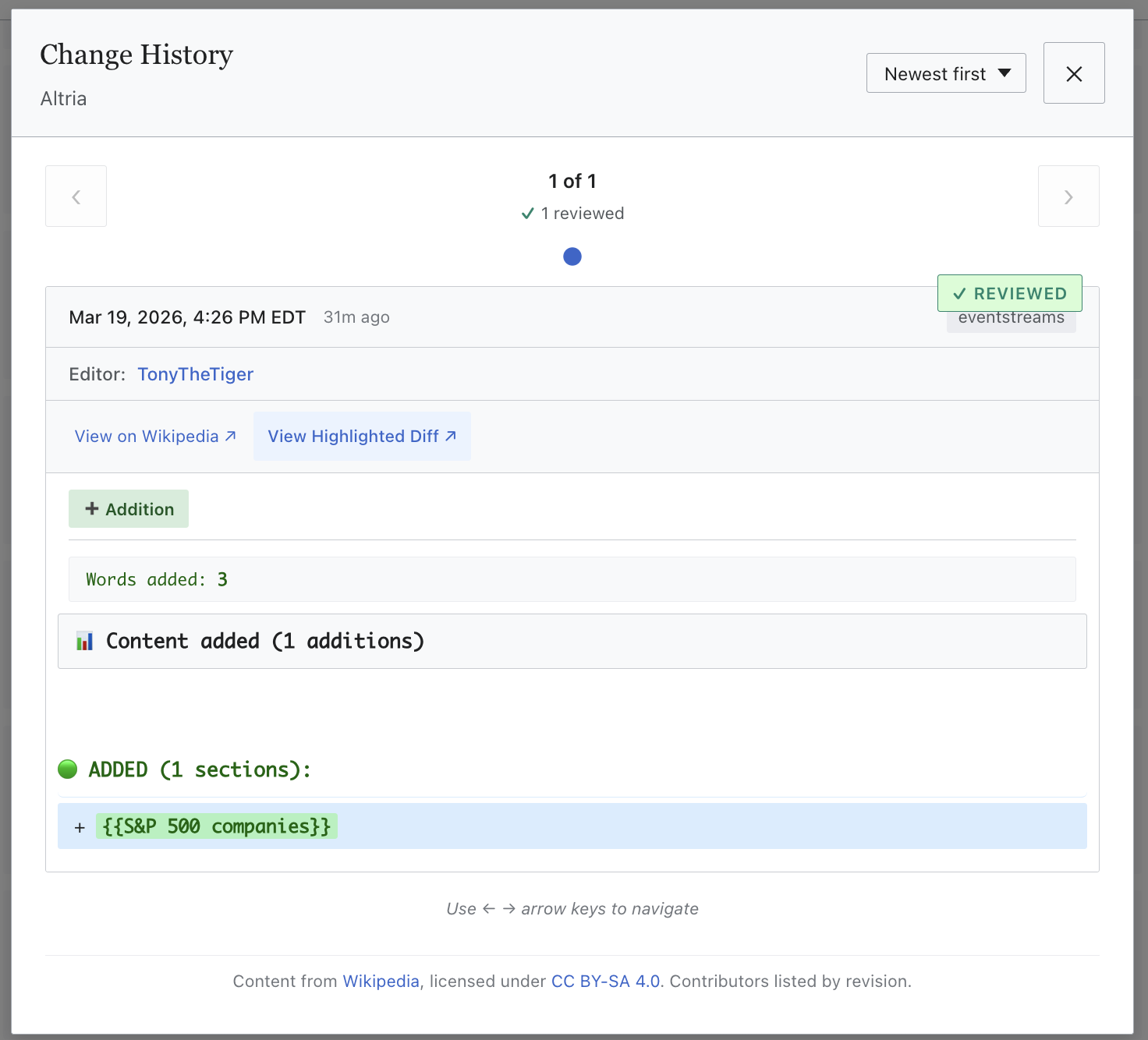Click the external link arrow beside View on Wikipedia
Viewport: 1148px width, 1040px height.
229,435
